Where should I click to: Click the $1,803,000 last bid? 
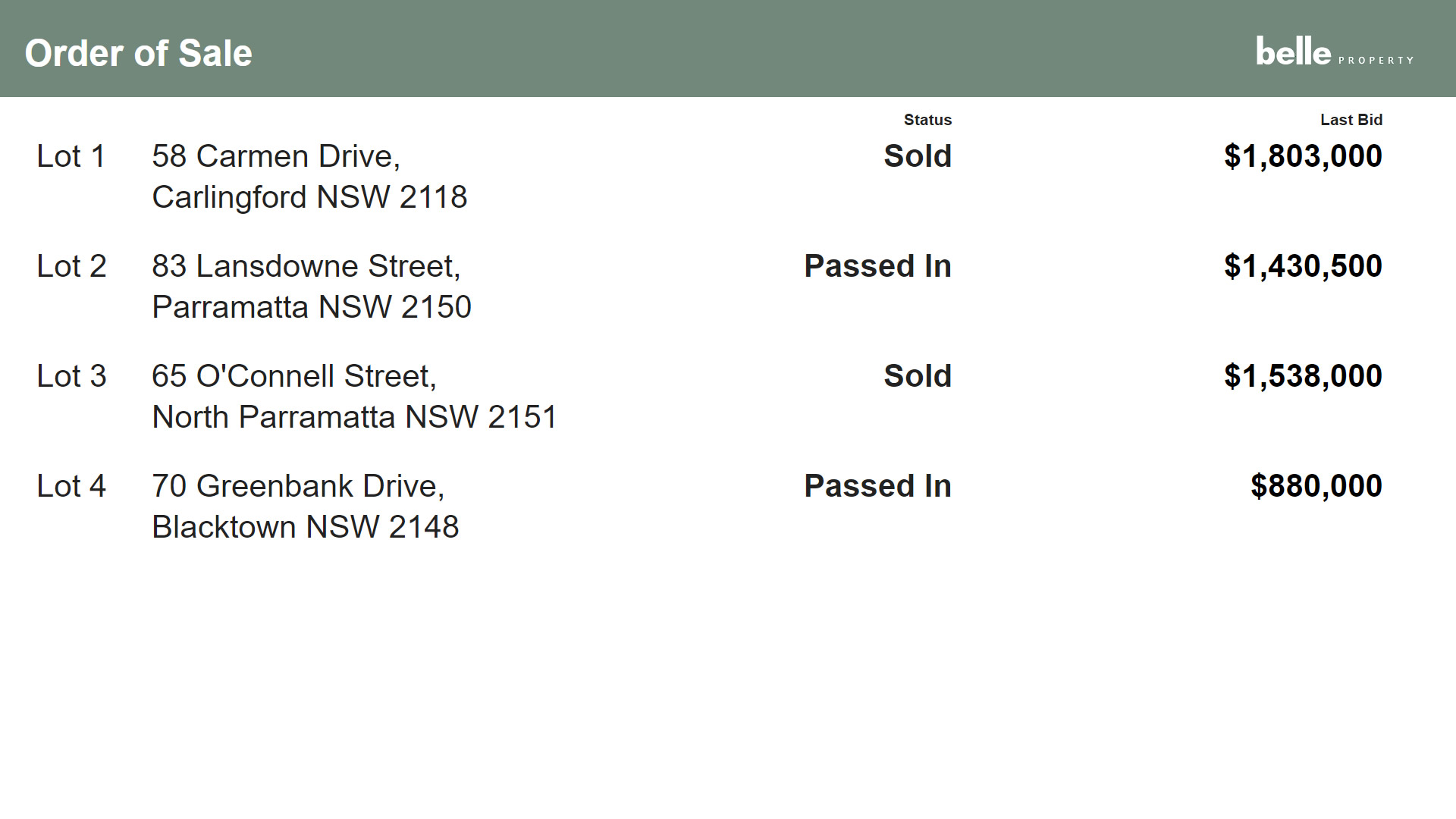1302,156
